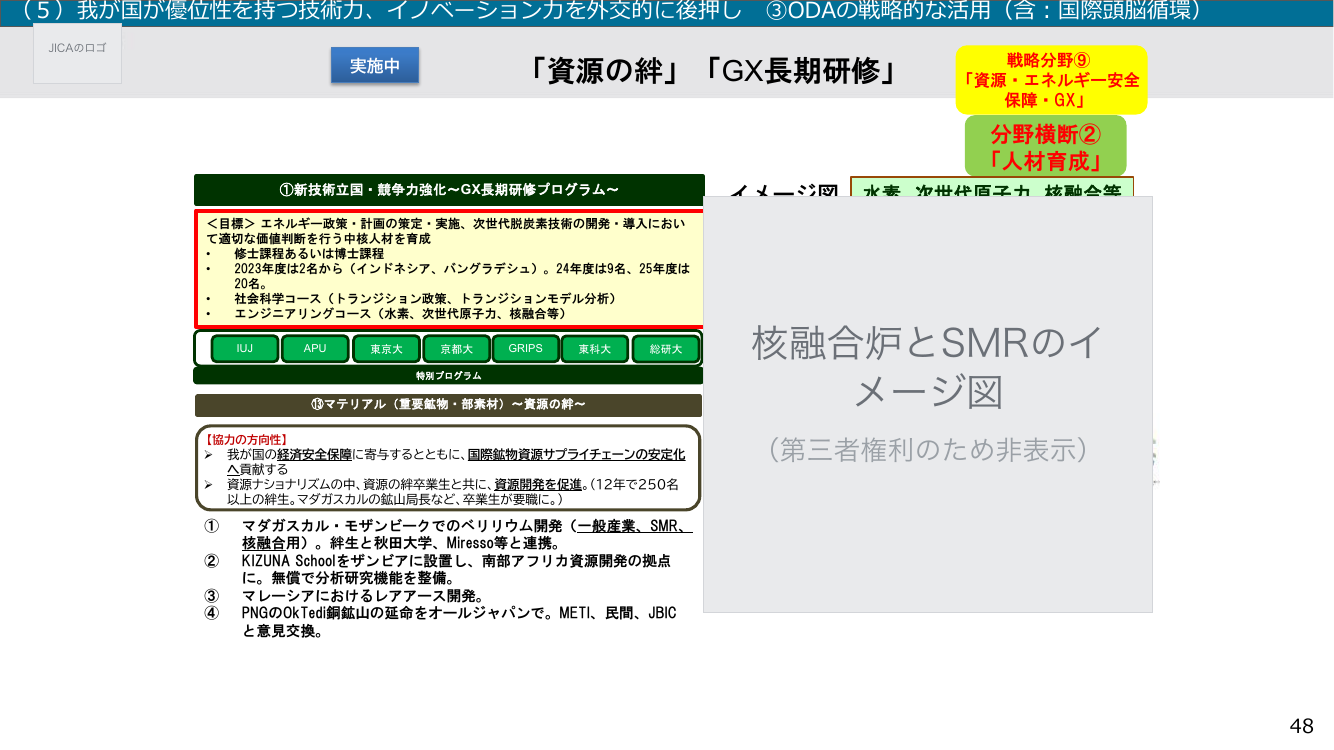Viewport: 1334px width, 750px height.
Task: Select the APU university button
Action: 315,349
